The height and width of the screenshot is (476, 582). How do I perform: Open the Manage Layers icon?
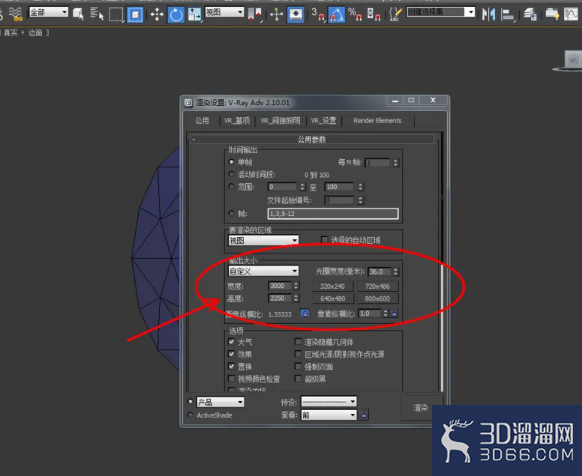pyautogui.click(x=530, y=14)
